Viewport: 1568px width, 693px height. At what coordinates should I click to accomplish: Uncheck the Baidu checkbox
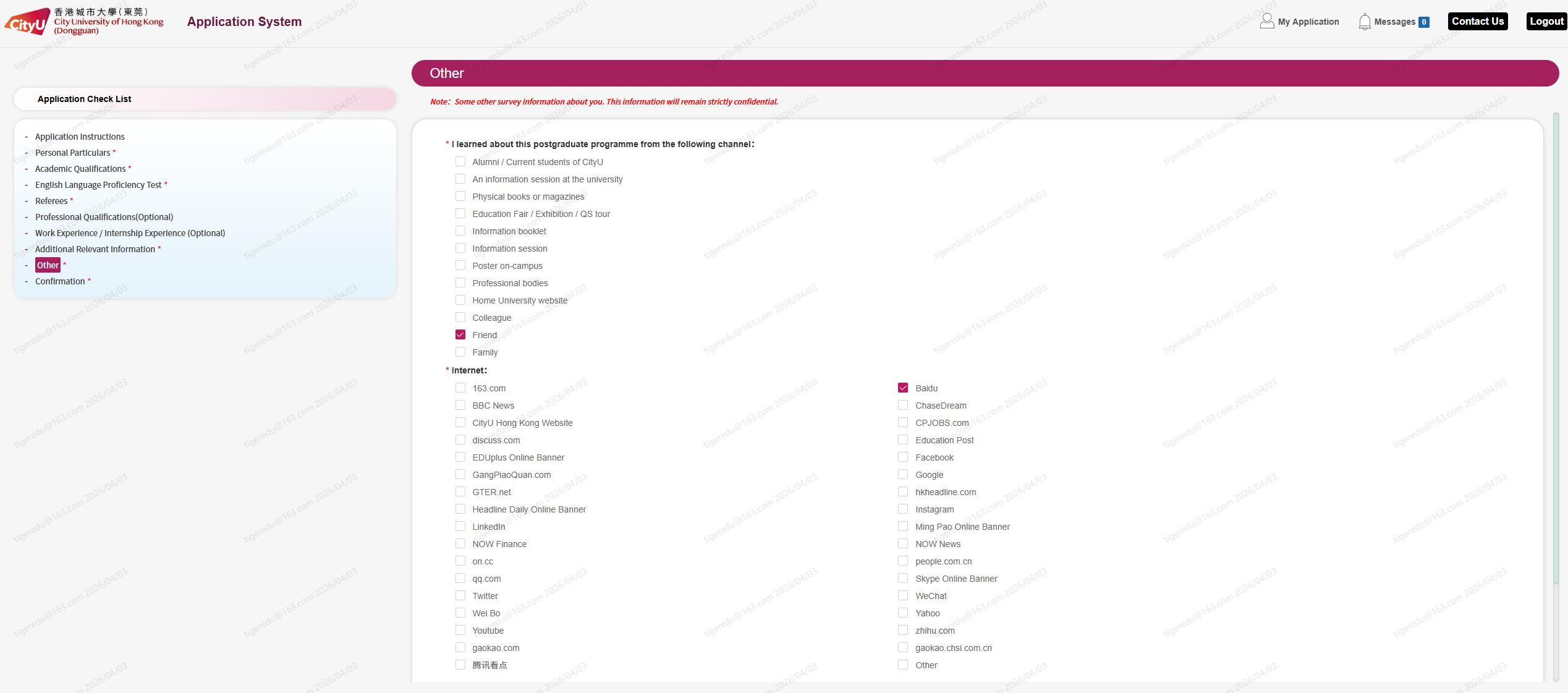(x=903, y=388)
